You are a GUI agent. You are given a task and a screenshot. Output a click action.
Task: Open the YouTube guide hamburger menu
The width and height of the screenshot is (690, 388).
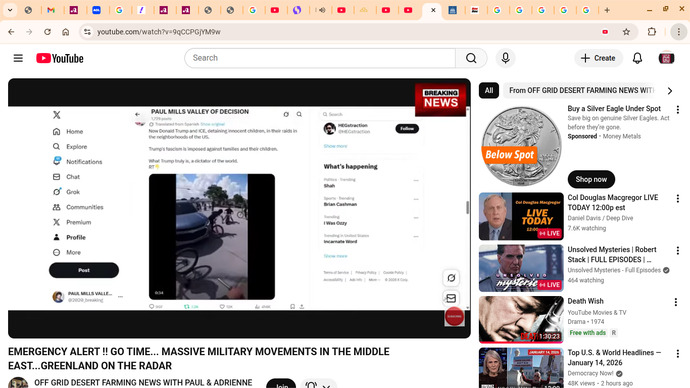(18, 58)
